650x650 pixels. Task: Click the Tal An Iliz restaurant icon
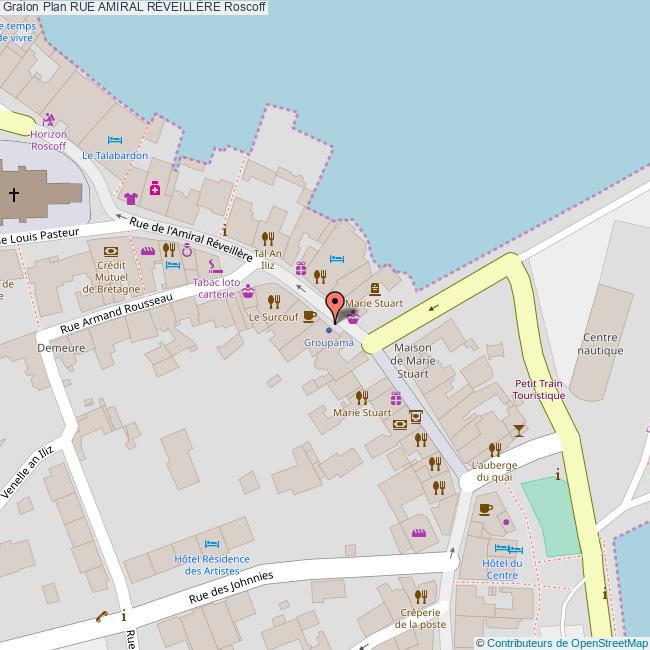267,238
